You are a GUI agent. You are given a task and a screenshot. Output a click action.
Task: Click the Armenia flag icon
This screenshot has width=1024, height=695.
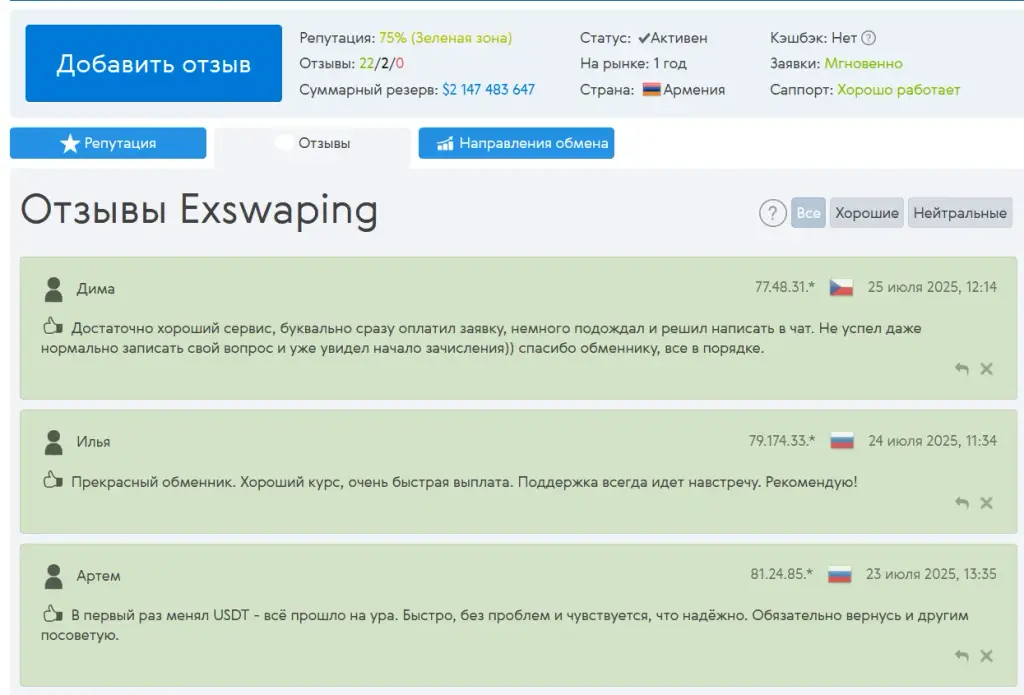[x=651, y=89]
